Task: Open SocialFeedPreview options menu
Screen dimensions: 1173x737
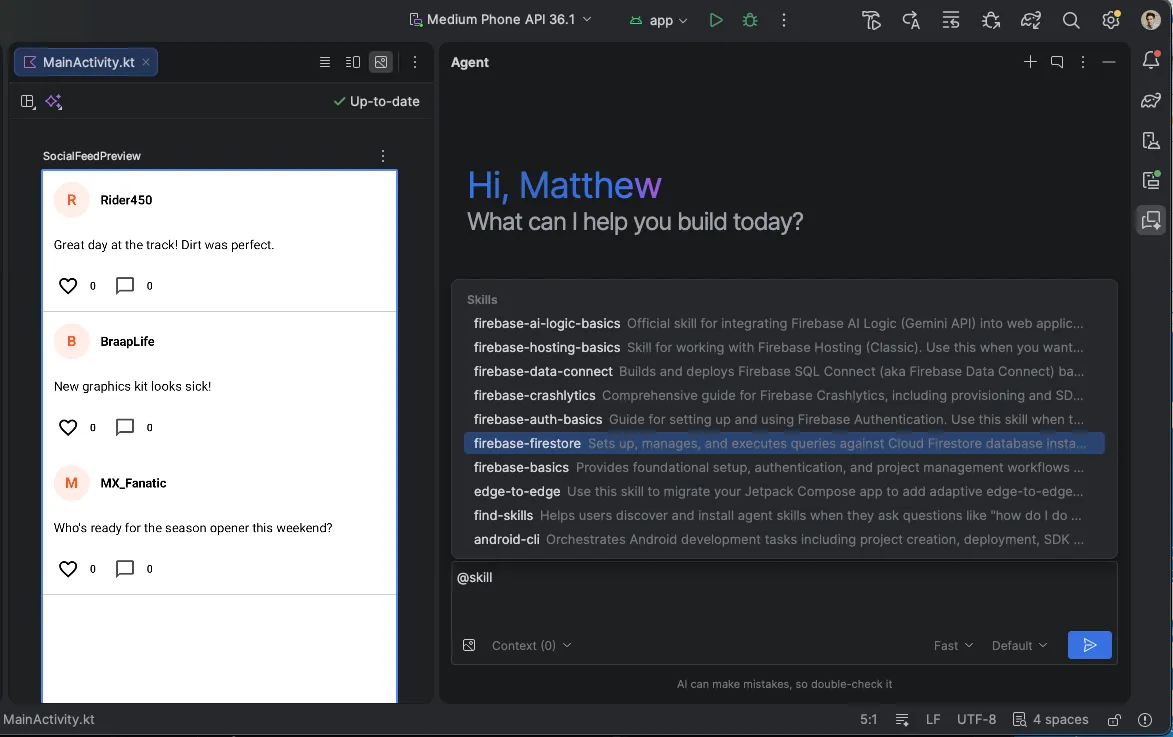Action: click(x=383, y=156)
